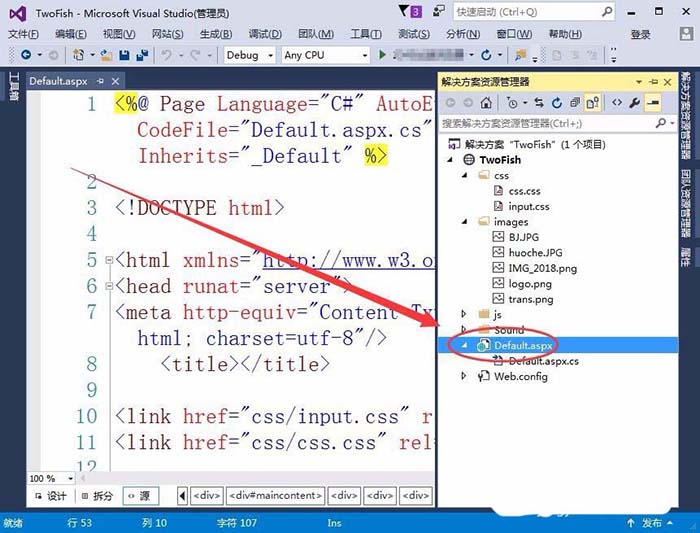
Task: Expand the Web.config node
Action: (x=464, y=376)
